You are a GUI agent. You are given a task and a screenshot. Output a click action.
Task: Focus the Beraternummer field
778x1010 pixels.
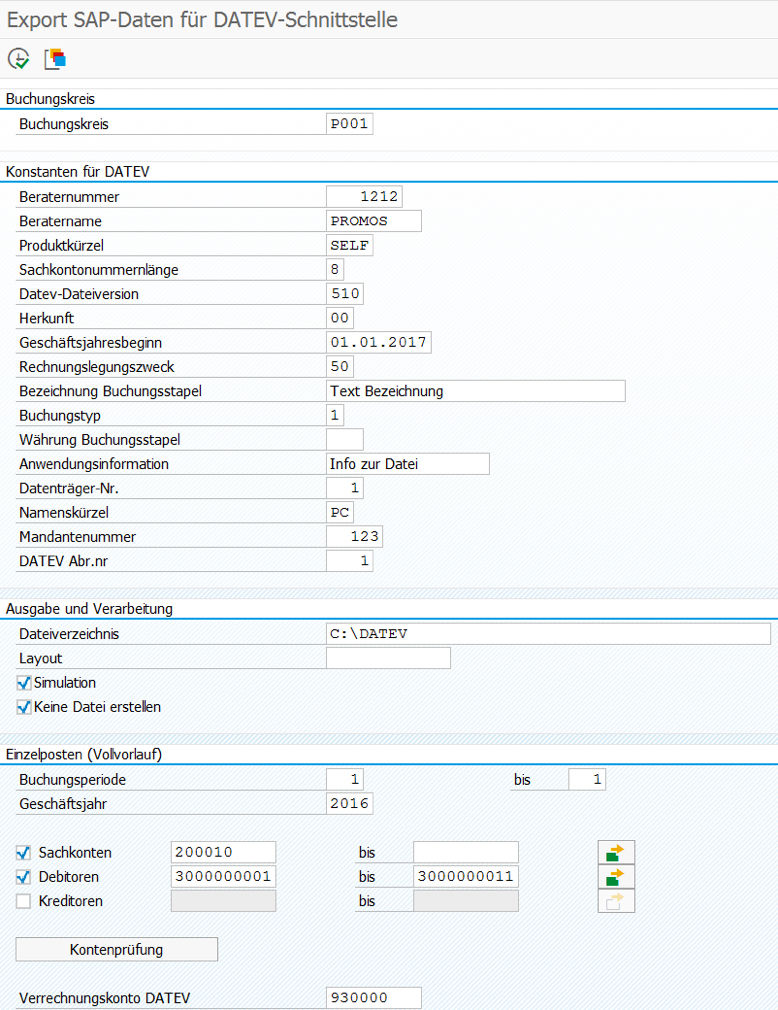click(x=364, y=197)
